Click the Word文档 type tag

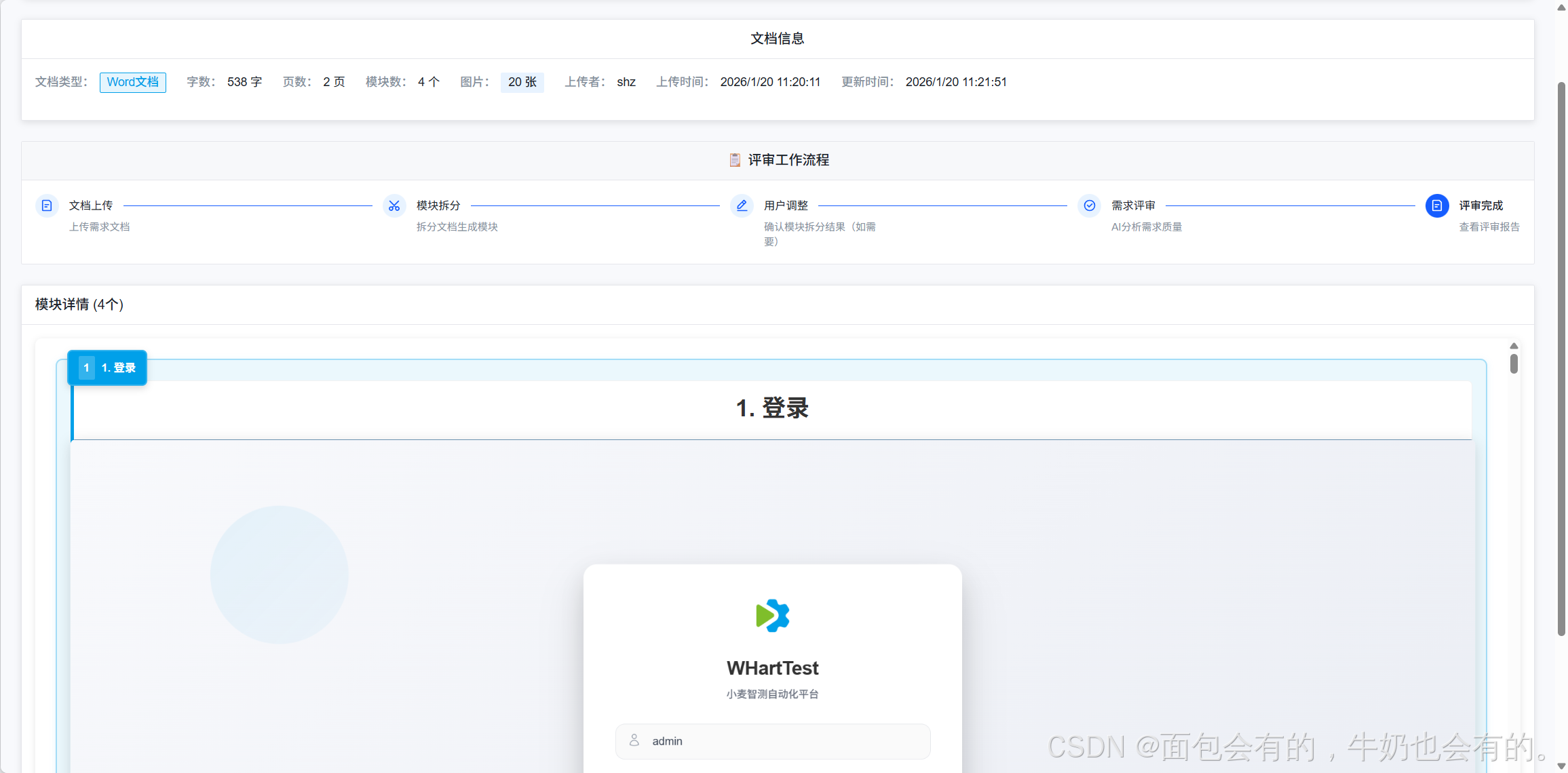[132, 82]
